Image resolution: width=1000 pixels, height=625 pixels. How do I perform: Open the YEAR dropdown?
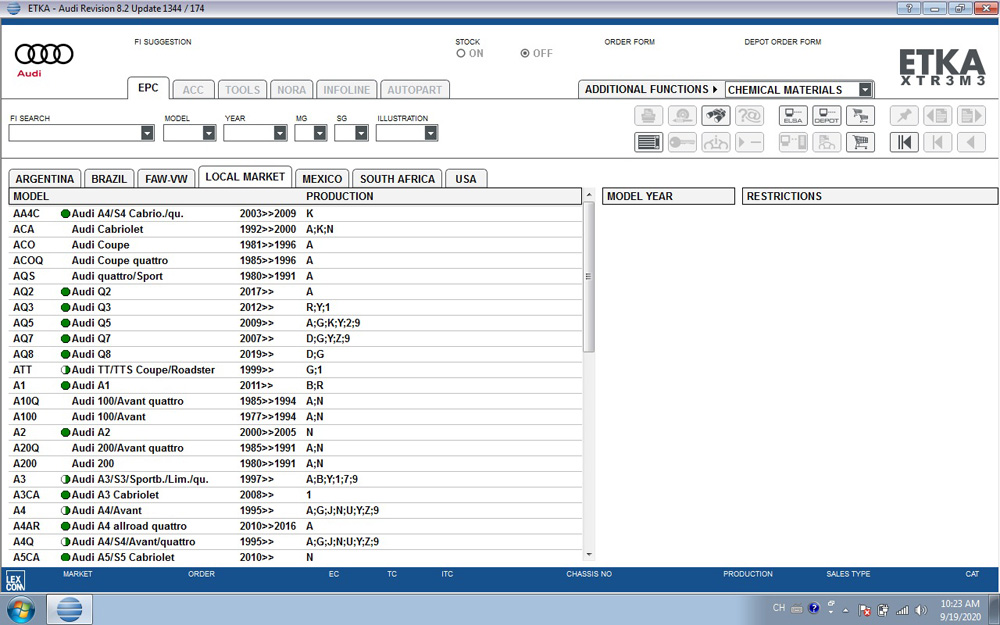tap(280, 133)
